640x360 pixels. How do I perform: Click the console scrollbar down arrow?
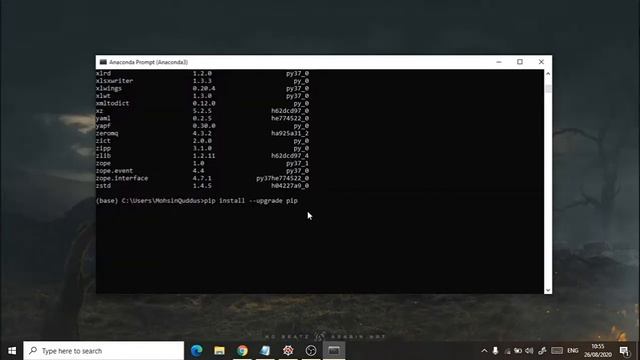click(x=548, y=290)
